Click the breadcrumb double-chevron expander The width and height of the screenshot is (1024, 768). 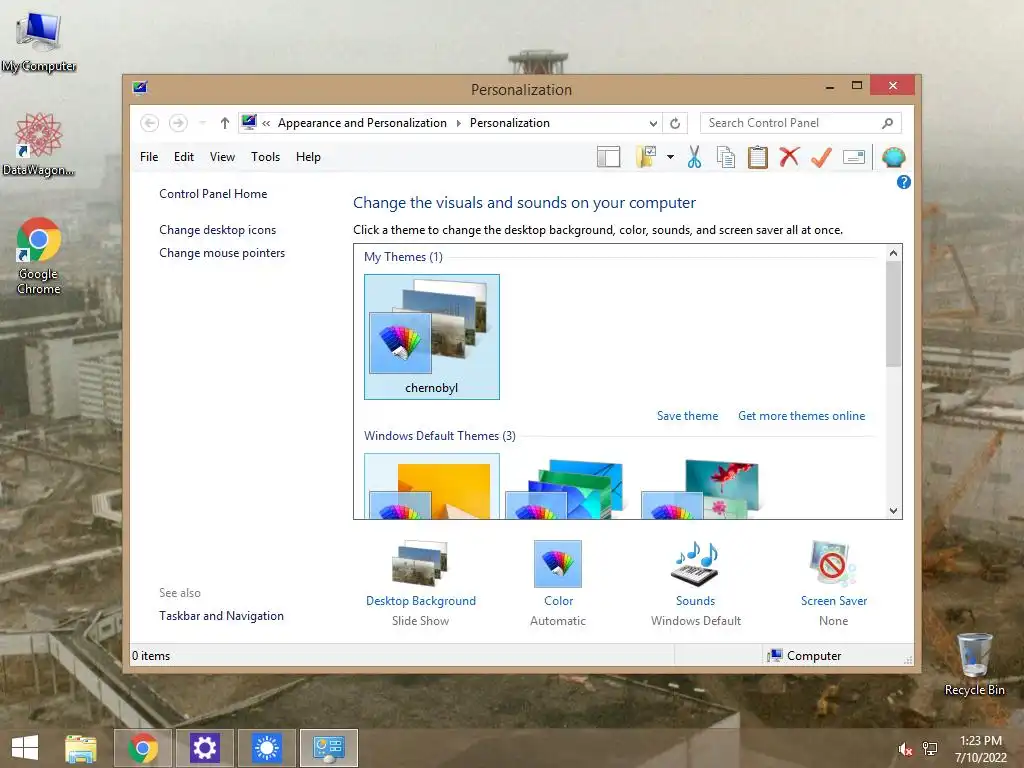[x=266, y=123]
